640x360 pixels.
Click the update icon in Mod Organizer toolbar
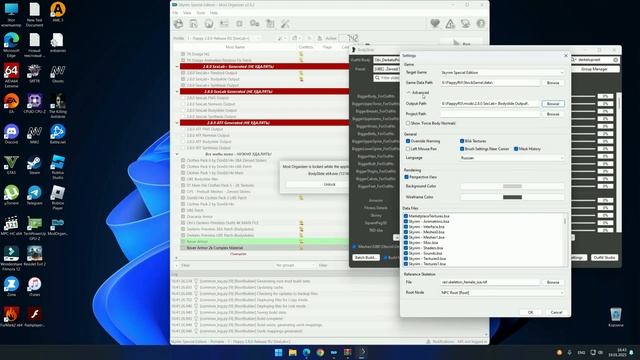click(x=465, y=24)
